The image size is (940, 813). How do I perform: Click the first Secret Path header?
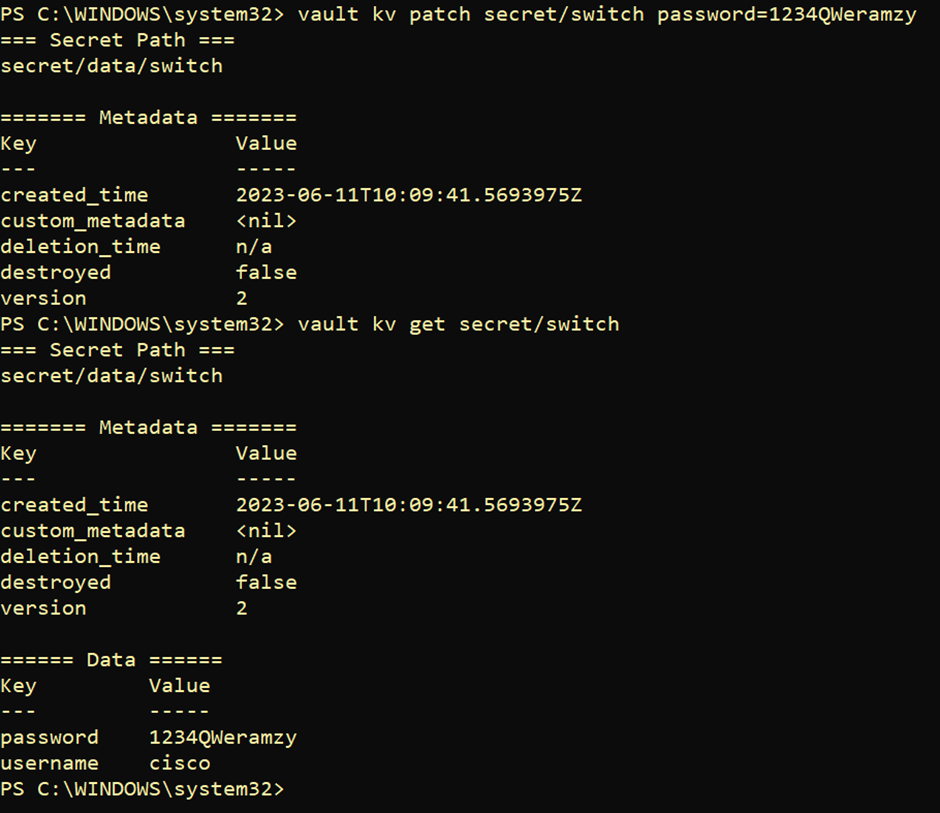pyautogui.click(x=118, y=40)
